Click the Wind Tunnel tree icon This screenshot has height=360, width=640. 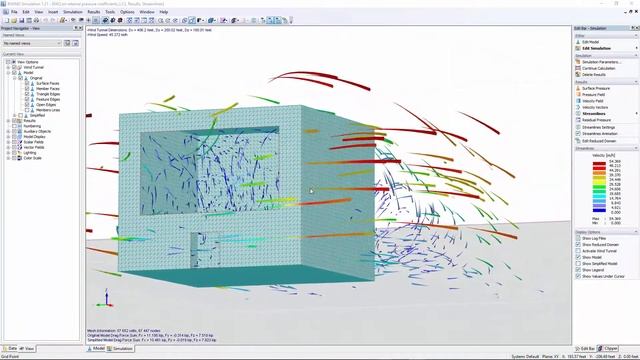(20, 67)
